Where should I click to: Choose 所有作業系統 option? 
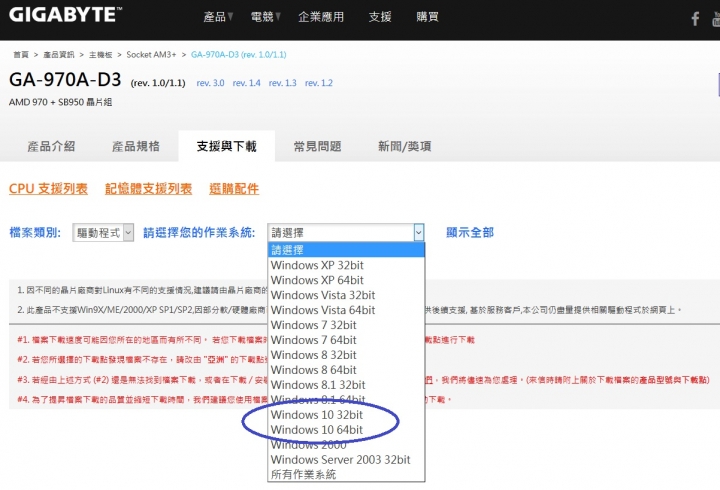click(346, 474)
